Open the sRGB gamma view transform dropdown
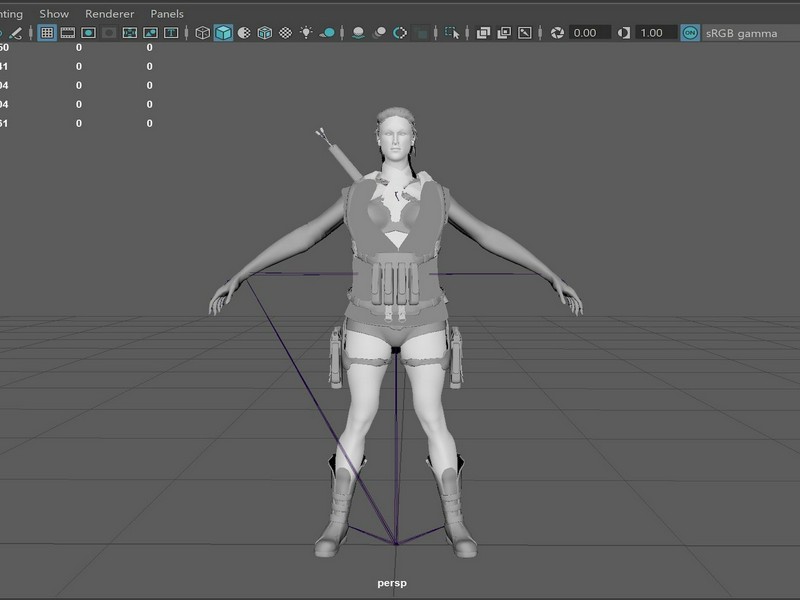The height and width of the screenshot is (600, 800). click(x=751, y=33)
